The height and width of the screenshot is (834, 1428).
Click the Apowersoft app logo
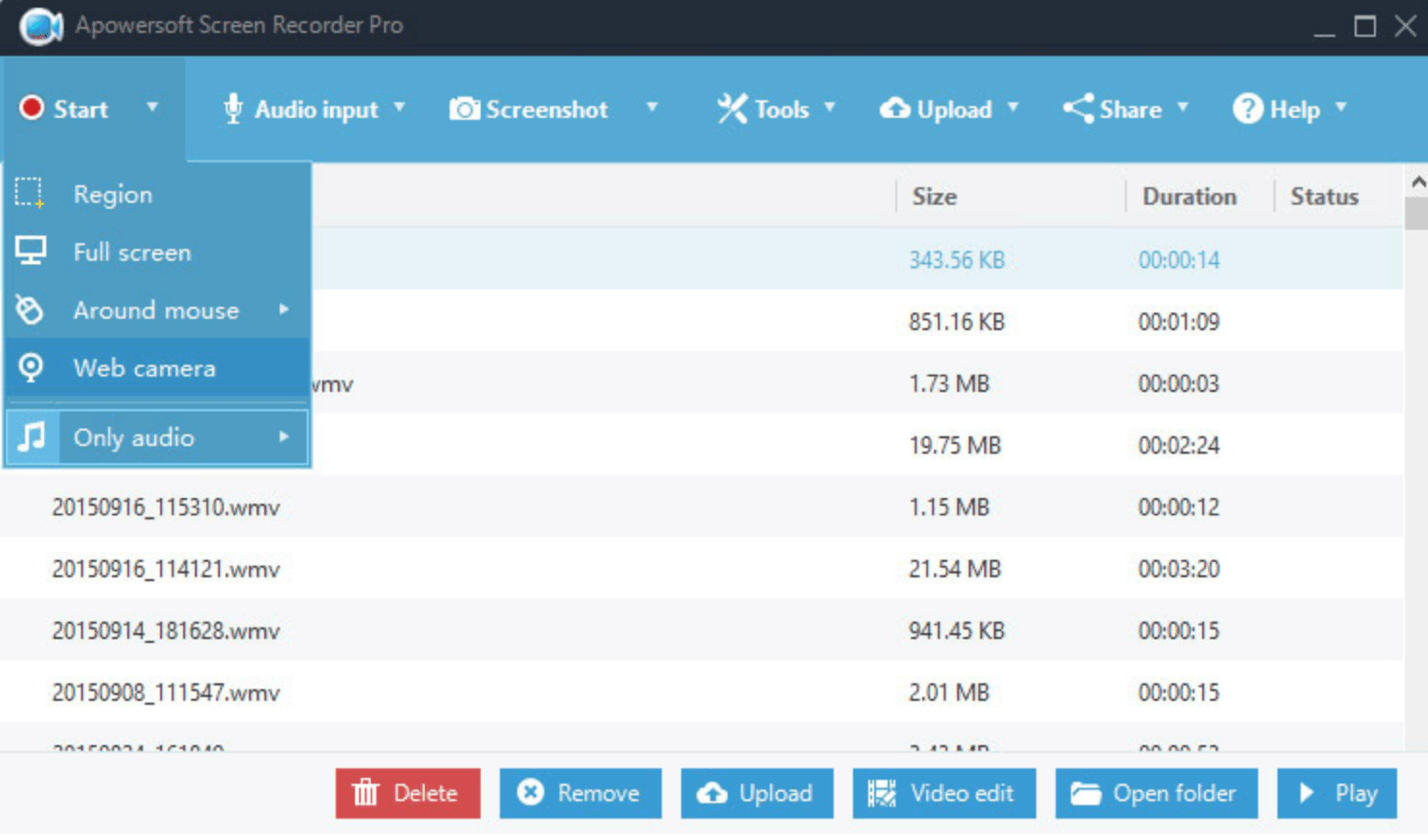pyautogui.click(x=41, y=27)
